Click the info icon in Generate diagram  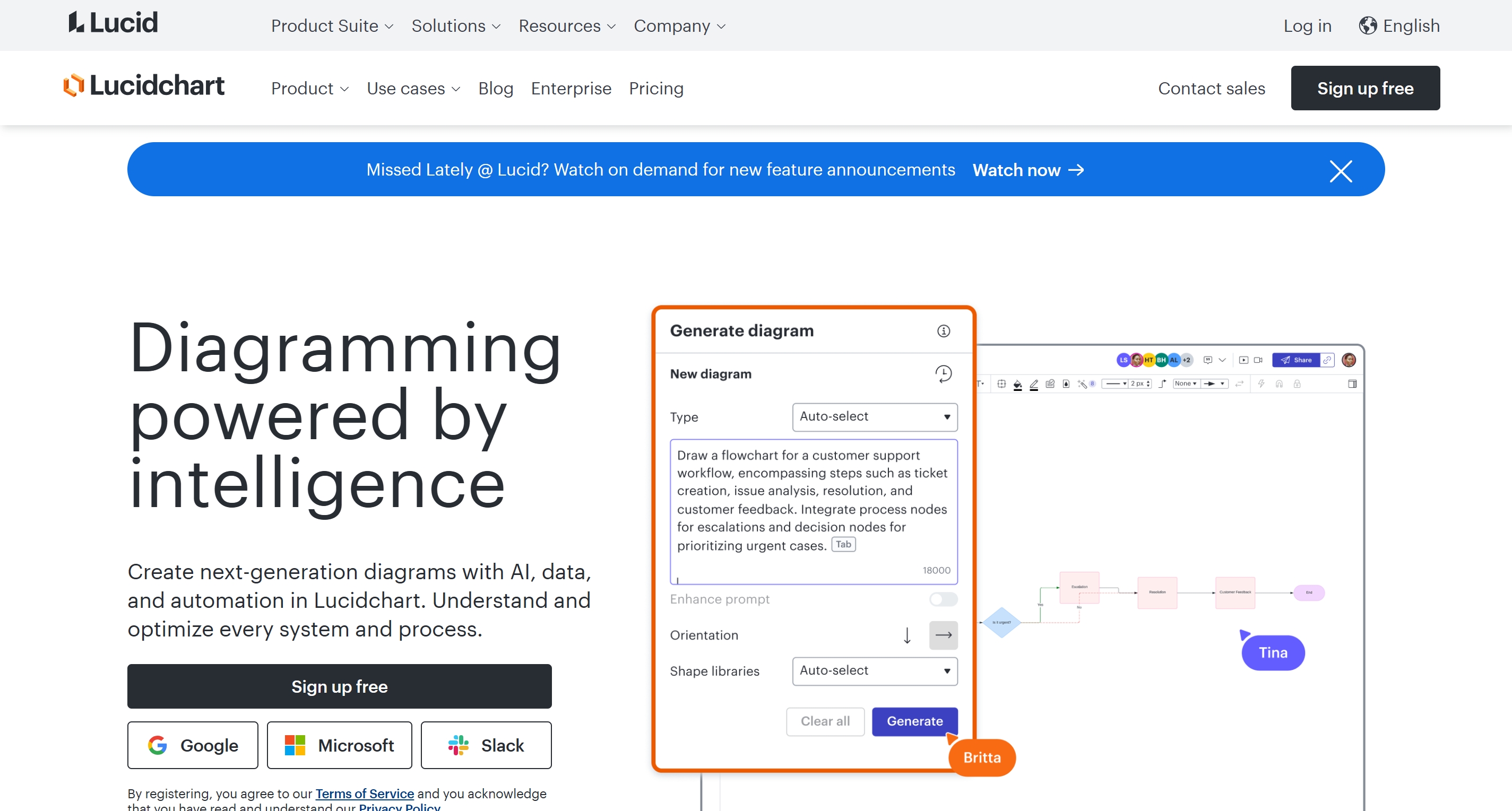[x=943, y=331]
